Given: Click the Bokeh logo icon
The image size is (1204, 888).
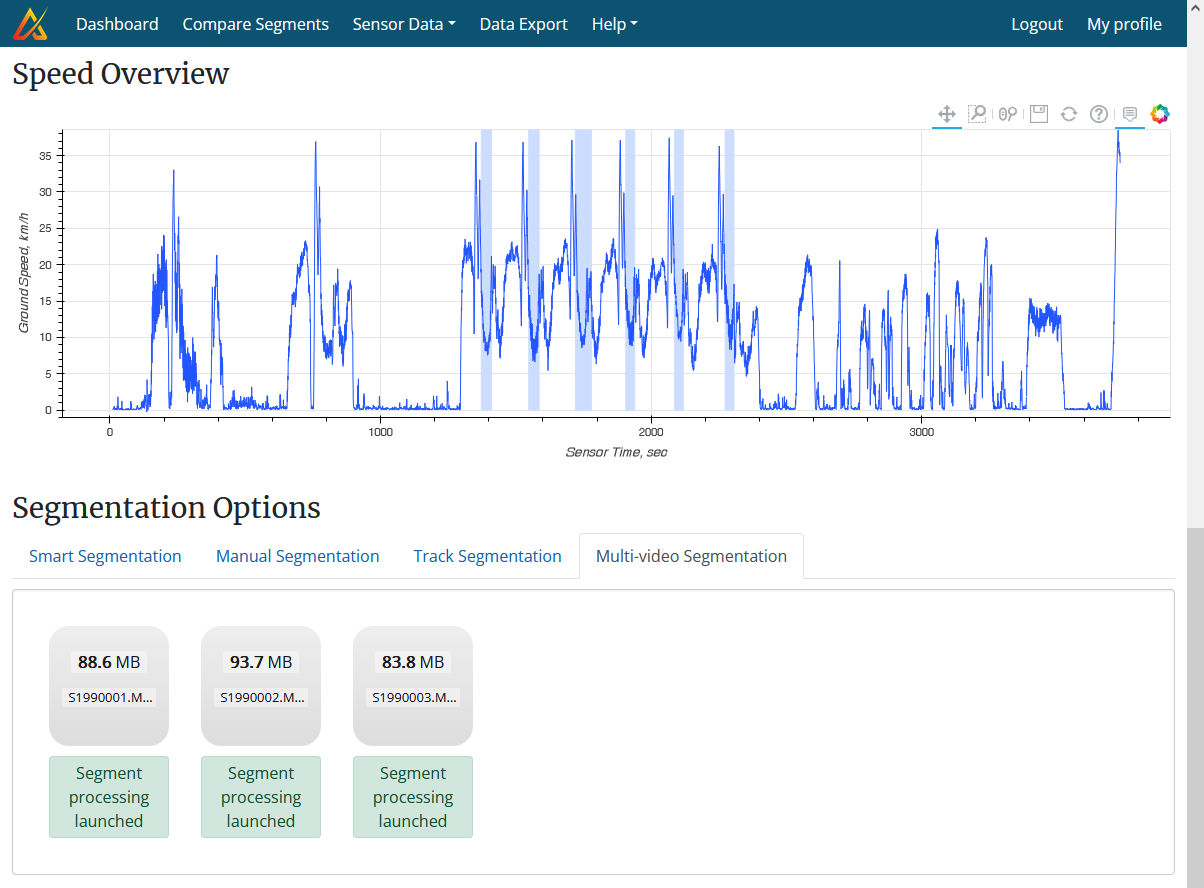Looking at the screenshot, I should point(1160,114).
